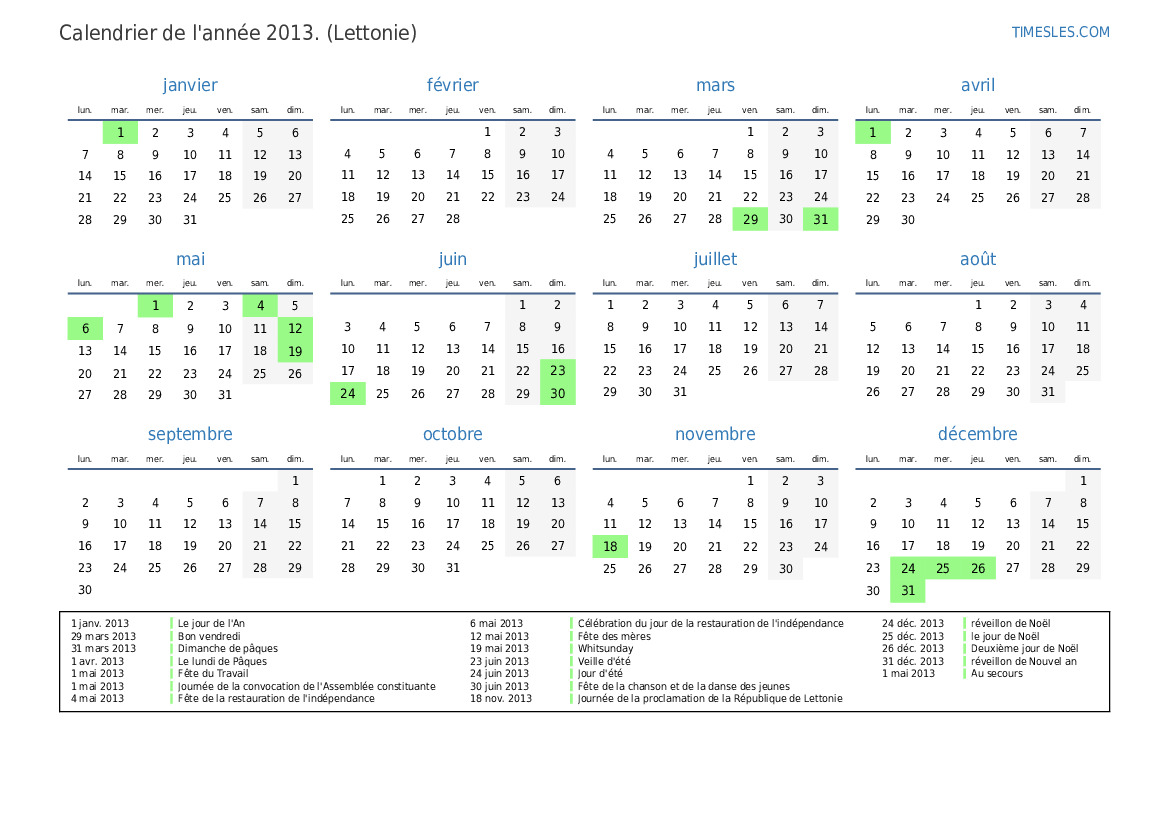This screenshot has height=827, width=1169.
Task: Click the décembre month title
Action: pyautogui.click(x=977, y=434)
